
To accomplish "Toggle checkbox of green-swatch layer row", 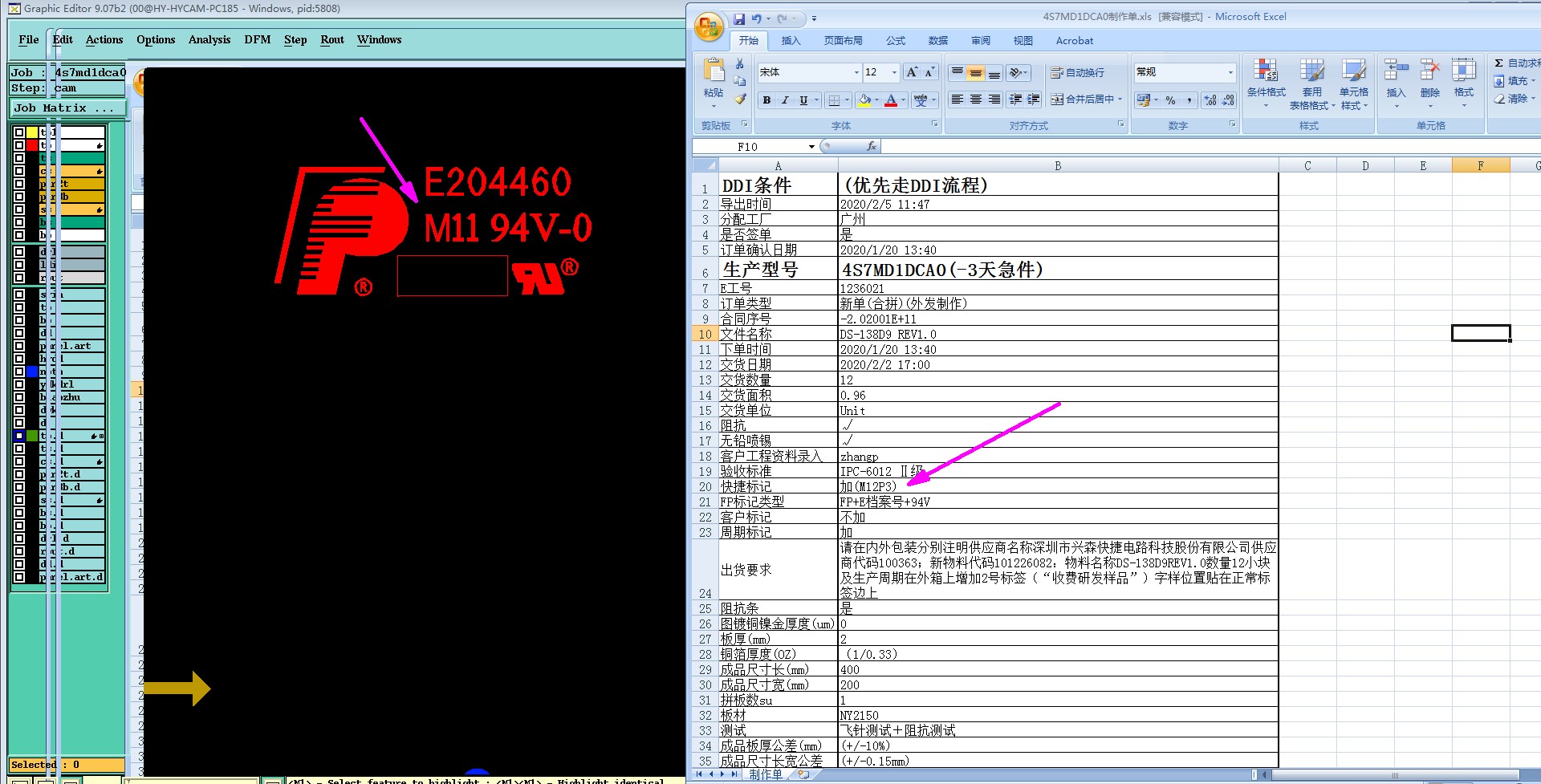I will click(x=19, y=436).
